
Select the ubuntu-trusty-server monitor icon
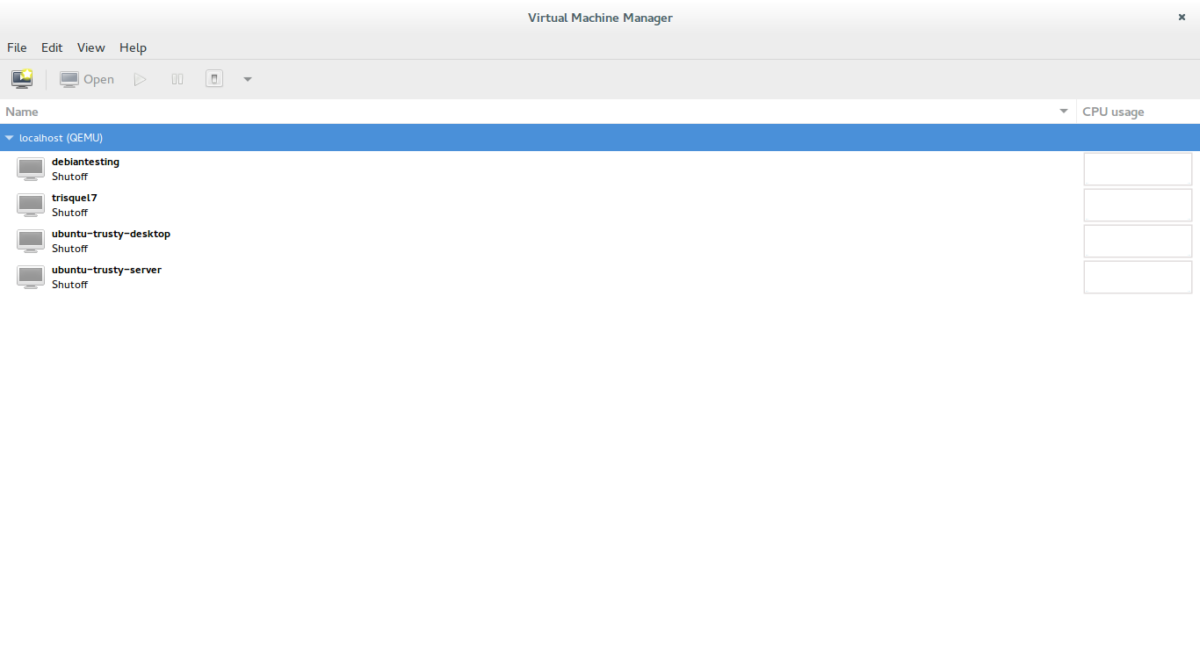click(x=31, y=277)
